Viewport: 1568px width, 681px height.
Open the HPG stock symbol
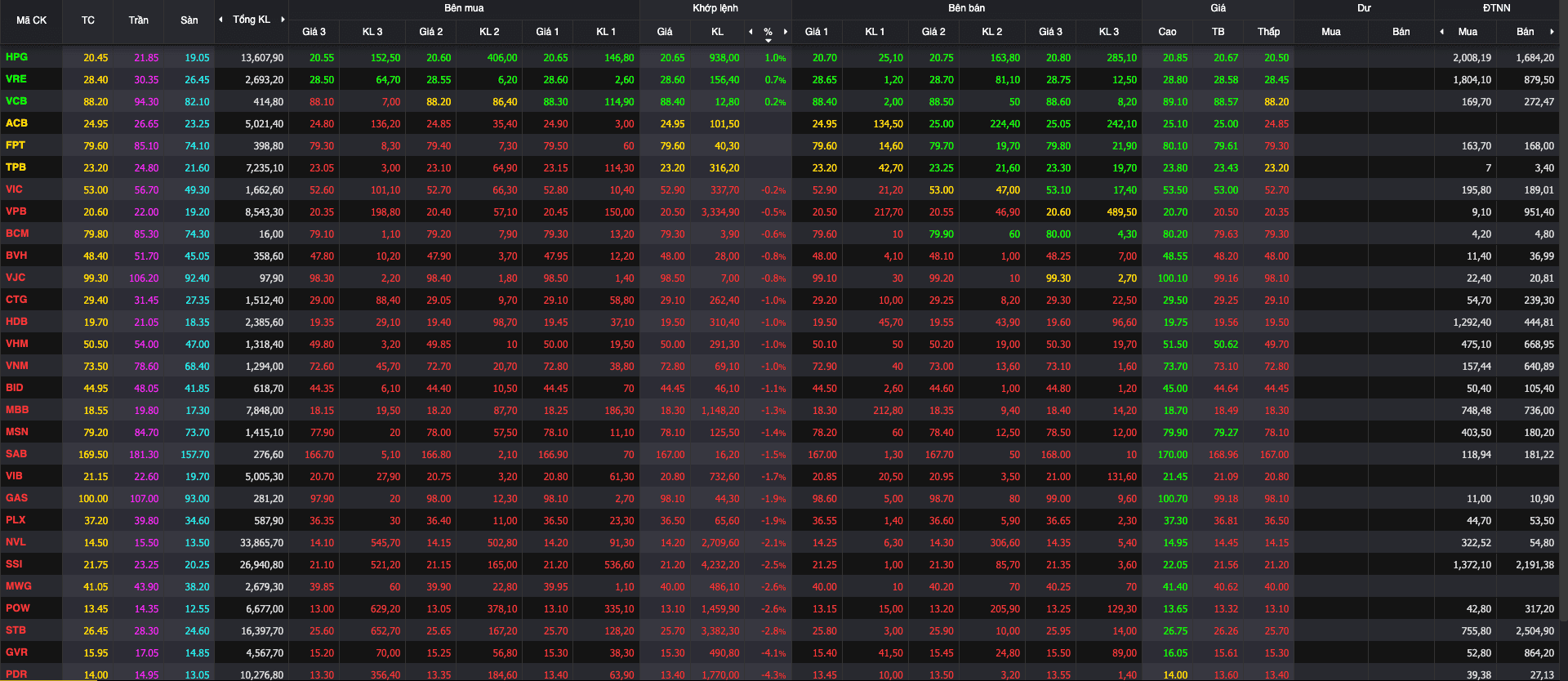coord(17,57)
